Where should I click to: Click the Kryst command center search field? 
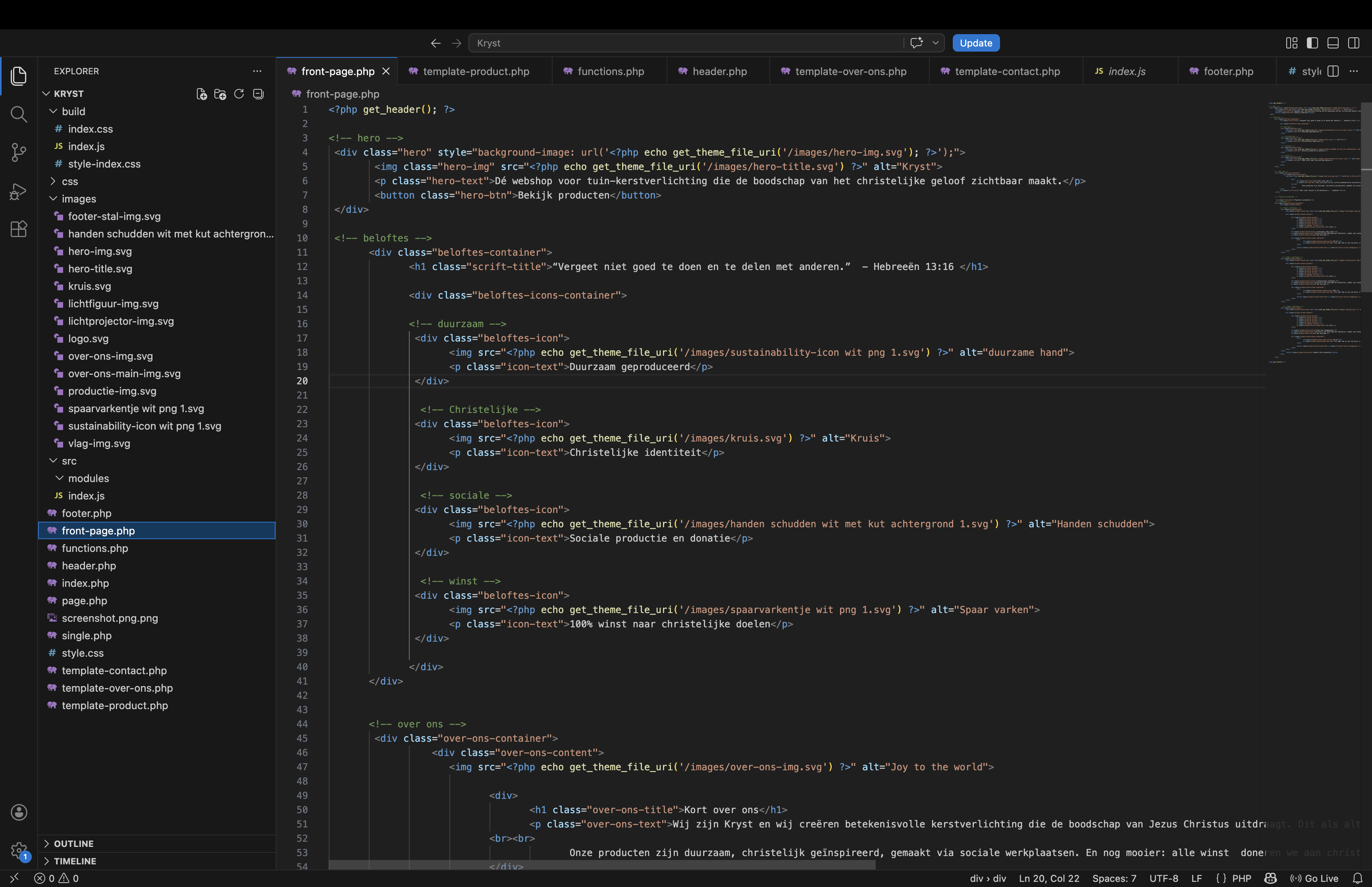tap(686, 42)
